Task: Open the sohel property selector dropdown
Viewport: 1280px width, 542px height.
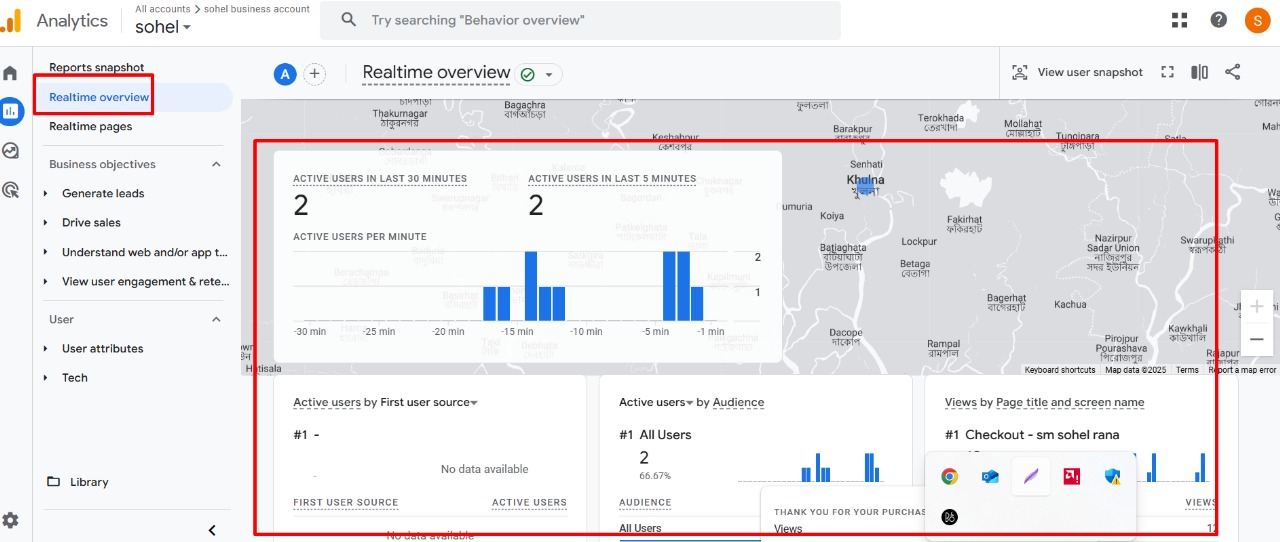Action: (x=163, y=27)
